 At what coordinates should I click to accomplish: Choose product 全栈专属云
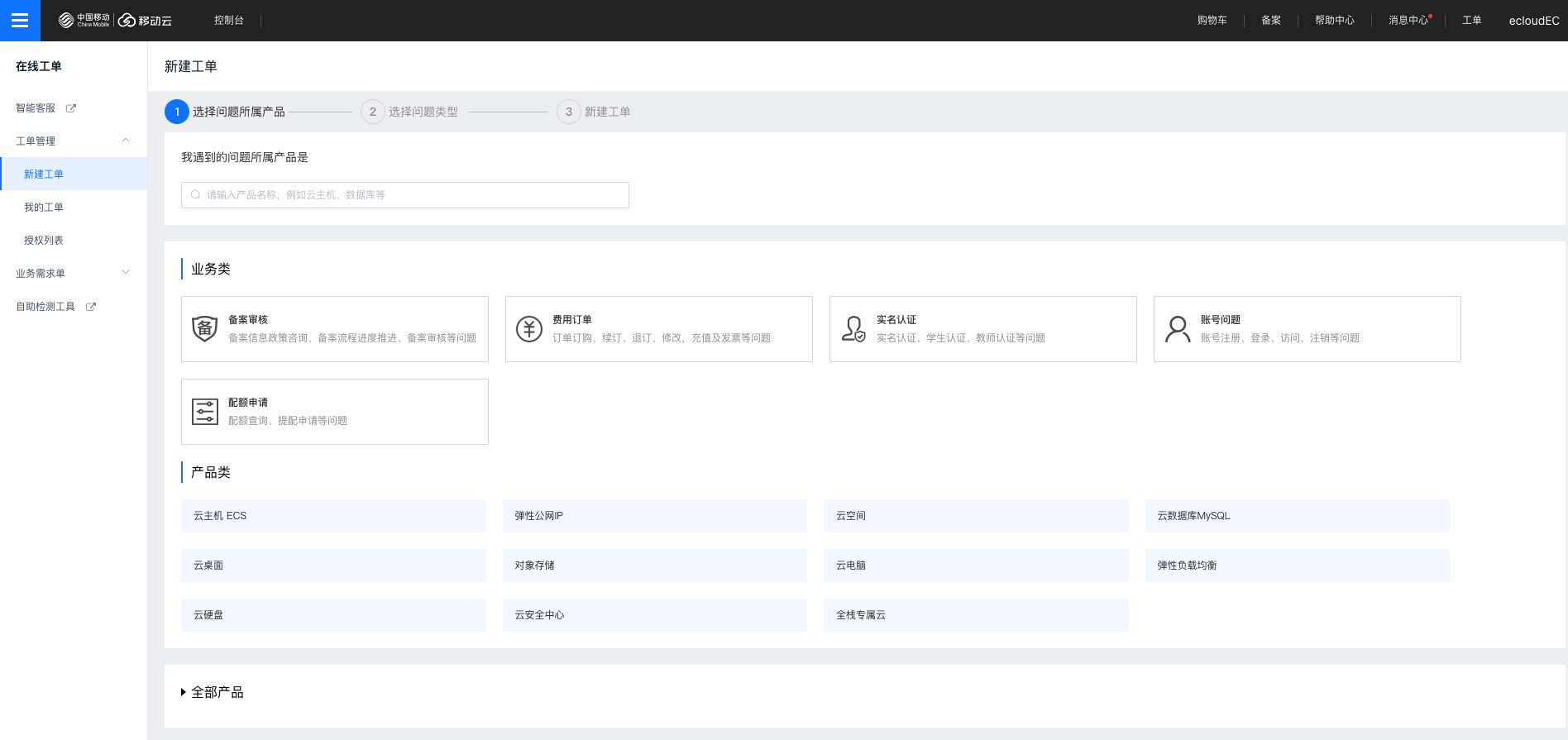click(976, 615)
